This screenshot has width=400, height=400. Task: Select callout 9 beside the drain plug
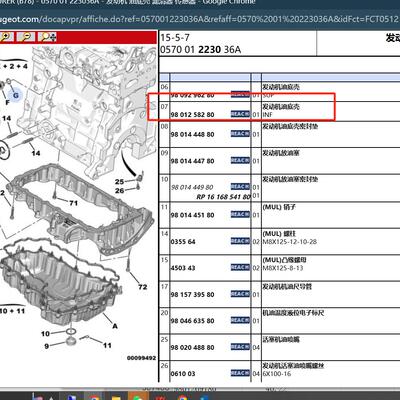(47, 346)
